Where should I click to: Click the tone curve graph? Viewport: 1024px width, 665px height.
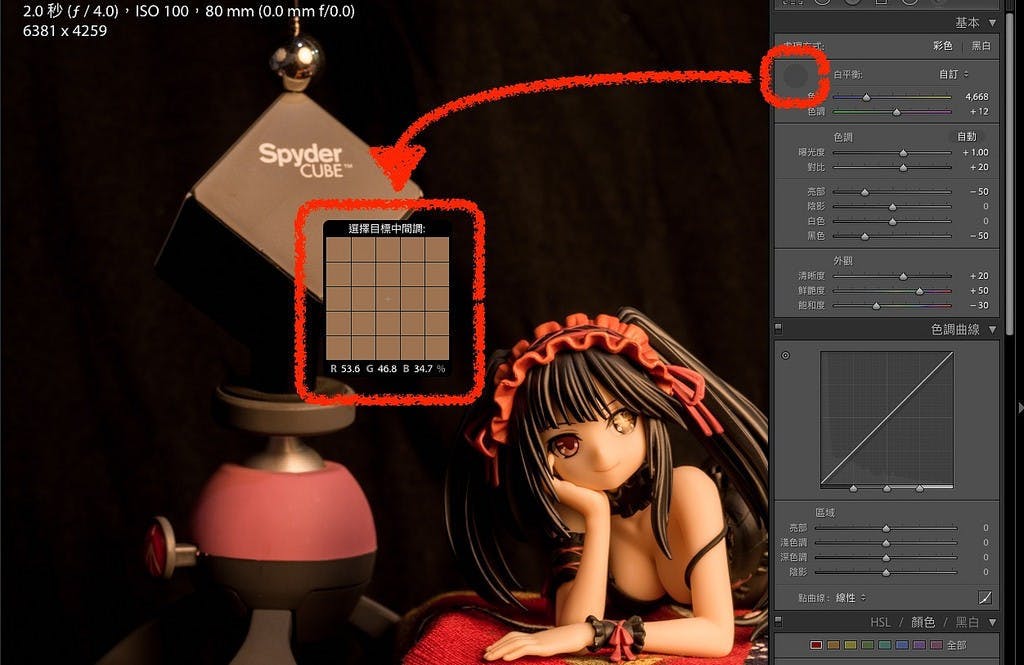click(x=887, y=418)
